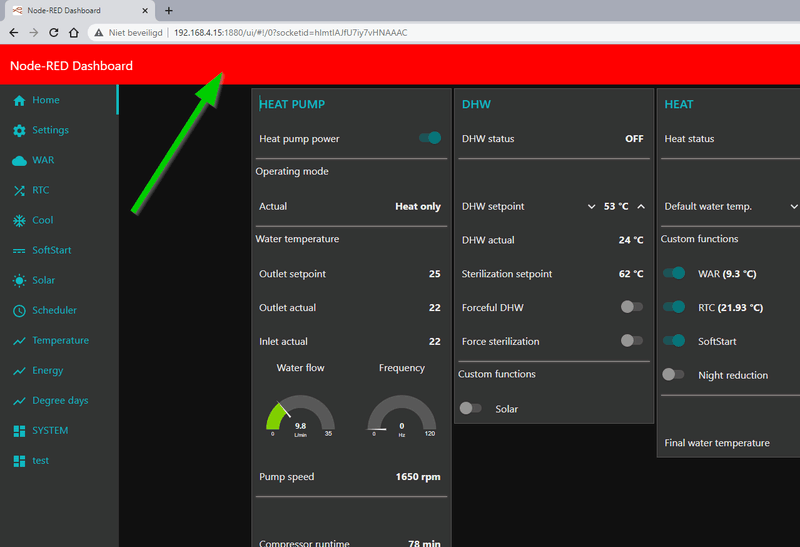This screenshot has height=547, width=800.
Task: Click the '24 °C' DHW actual value
Action: [631, 240]
